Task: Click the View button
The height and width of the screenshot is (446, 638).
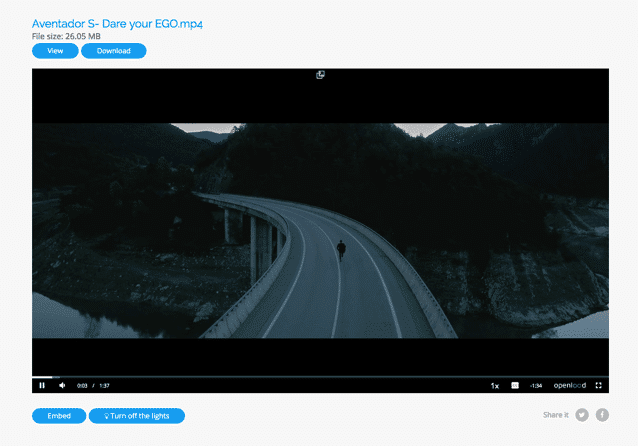Action: [55, 51]
